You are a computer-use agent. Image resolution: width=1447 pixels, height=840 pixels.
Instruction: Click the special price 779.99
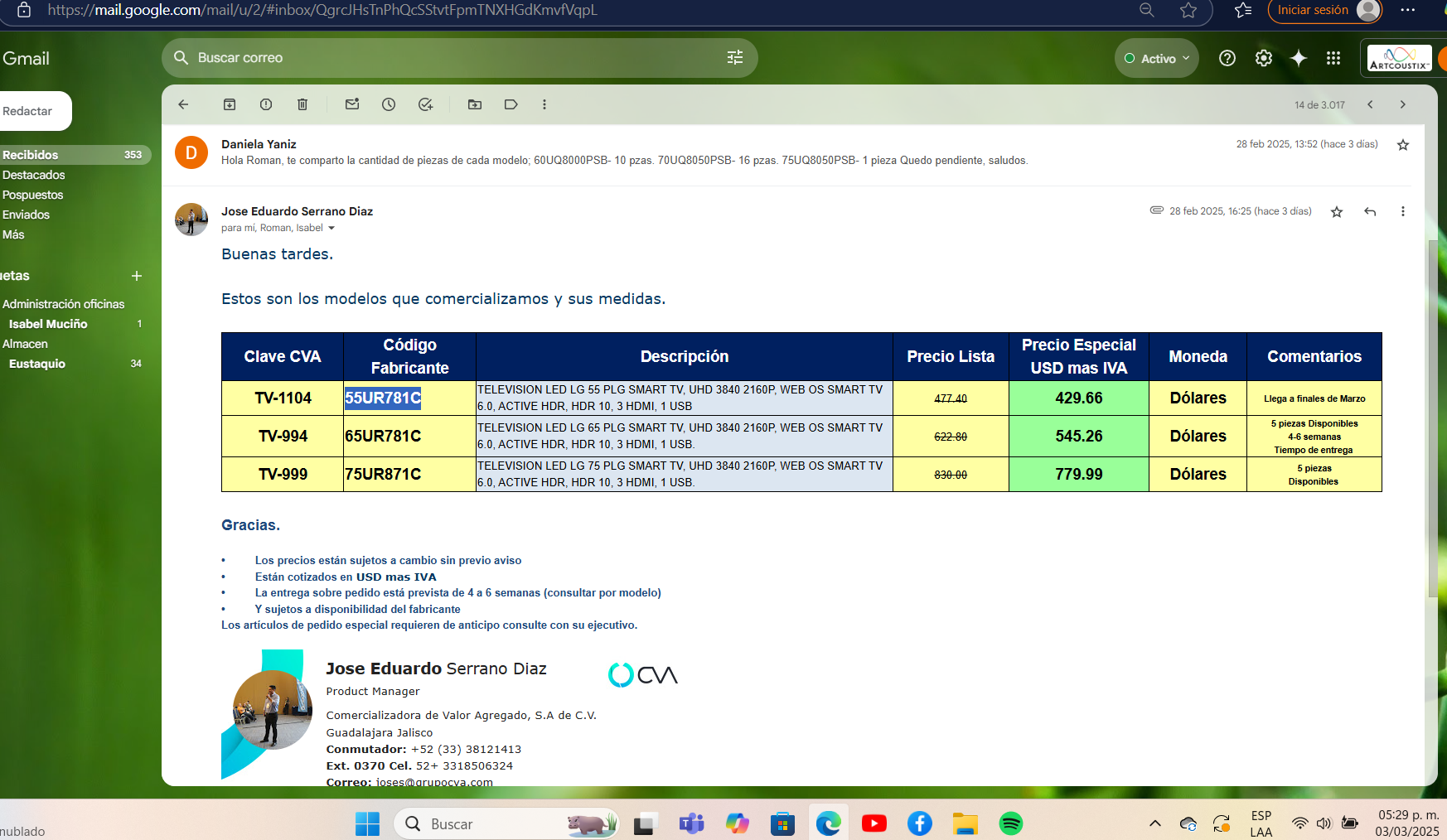tap(1079, 475)
